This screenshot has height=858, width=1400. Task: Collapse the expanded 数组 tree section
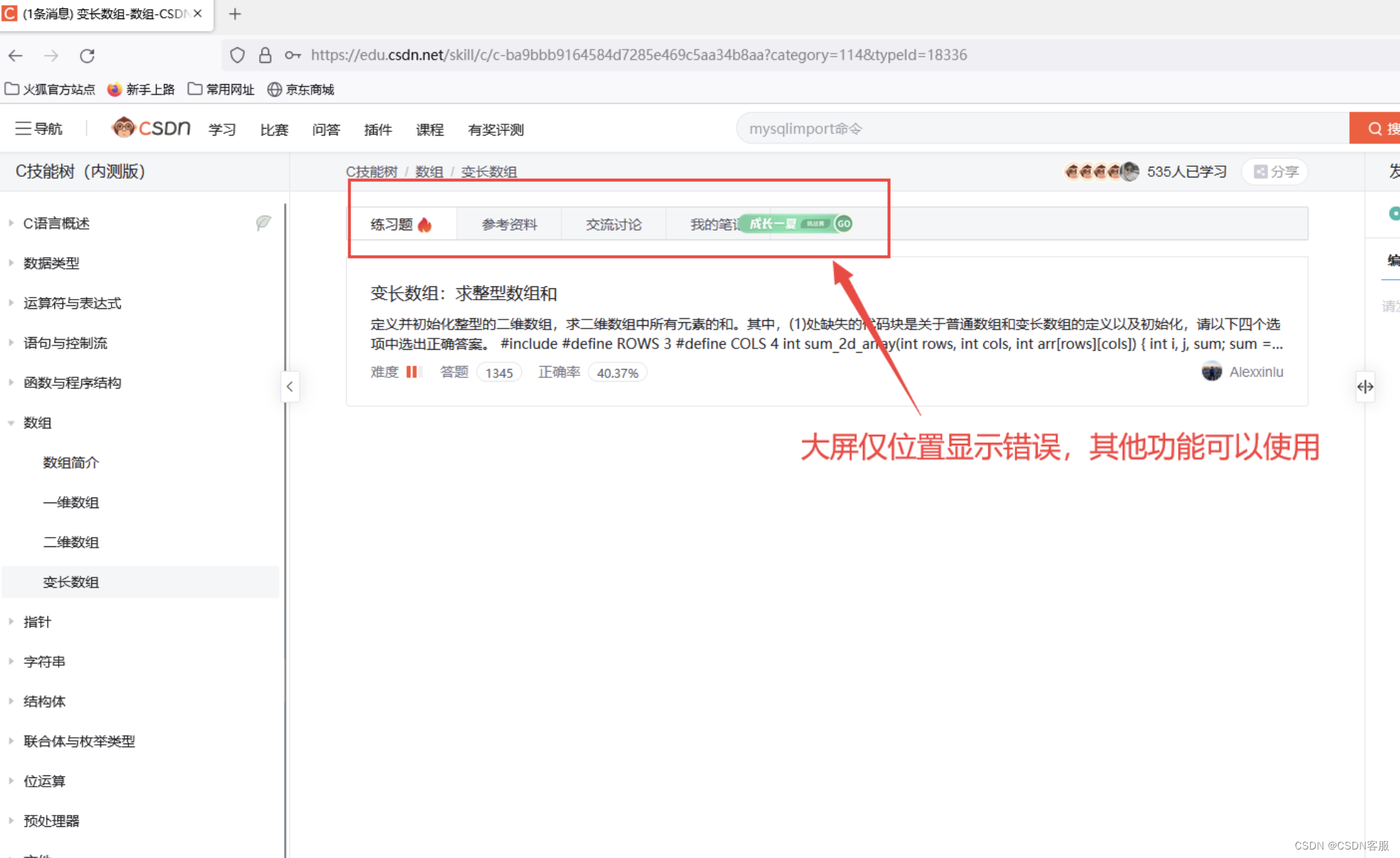11,422
